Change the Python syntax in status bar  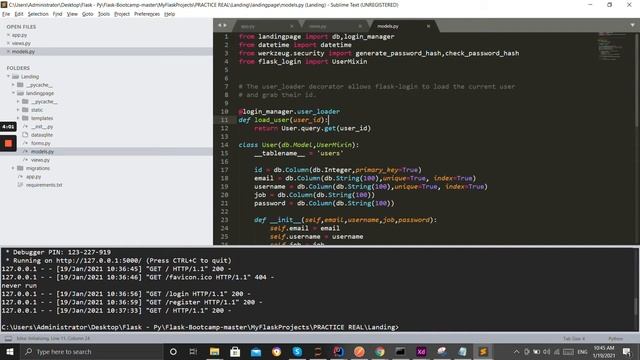615,338
